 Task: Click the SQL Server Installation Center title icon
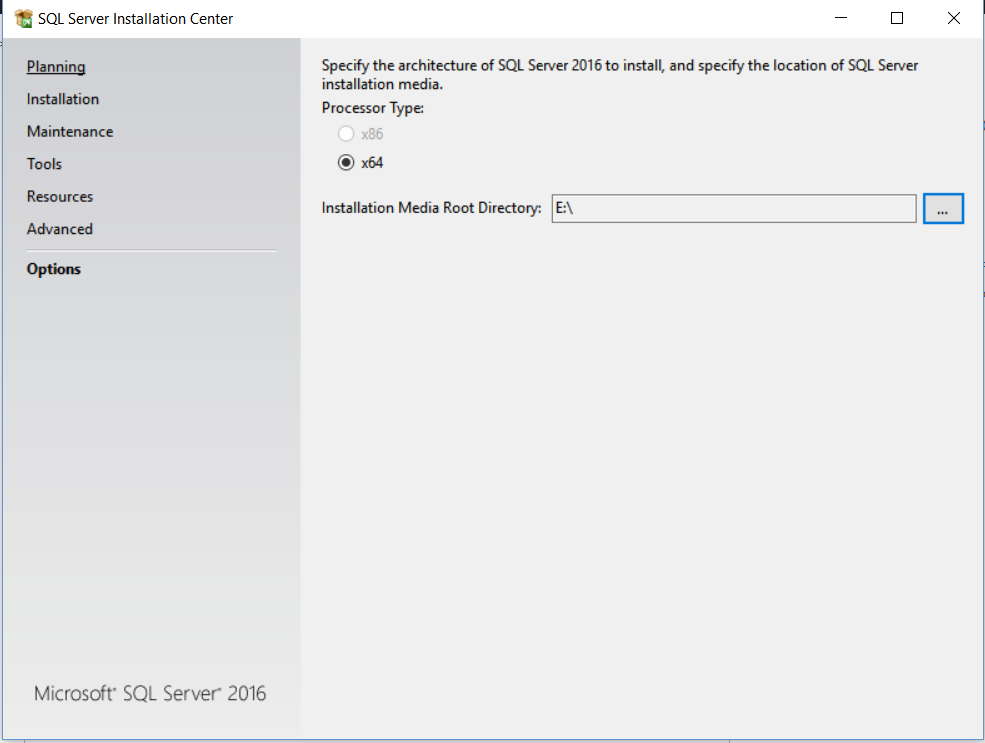click(x=24, y=18)
